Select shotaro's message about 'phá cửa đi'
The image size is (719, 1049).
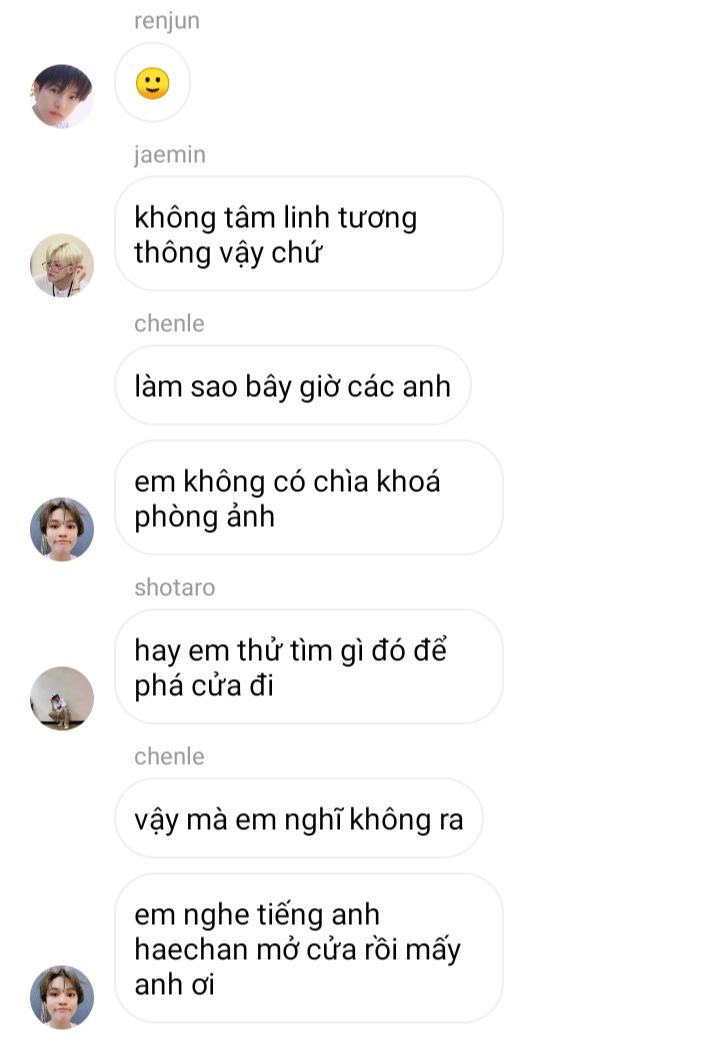click(308, 667)
